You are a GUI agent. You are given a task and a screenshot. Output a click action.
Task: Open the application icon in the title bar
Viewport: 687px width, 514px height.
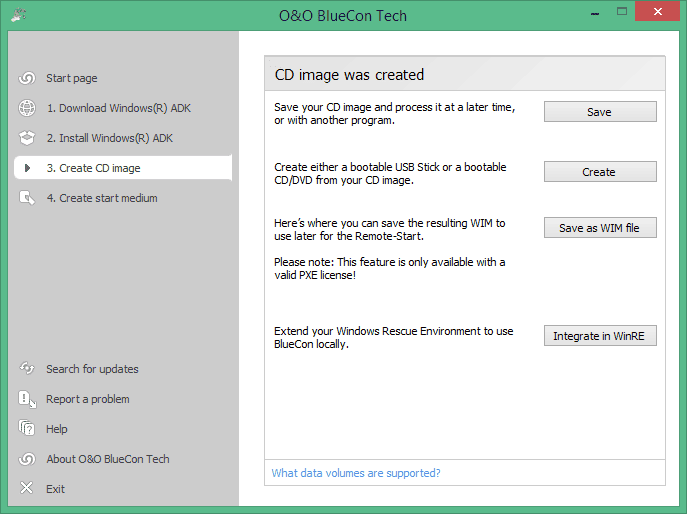click(x=18, y=15)
